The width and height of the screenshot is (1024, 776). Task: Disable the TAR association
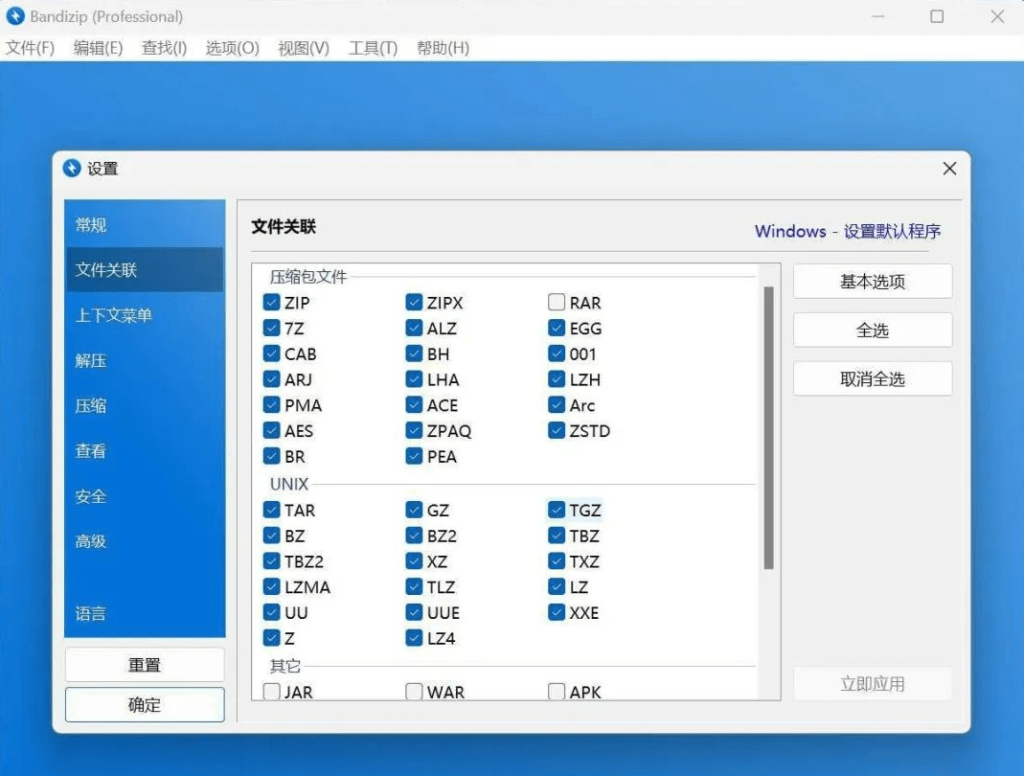272,510
